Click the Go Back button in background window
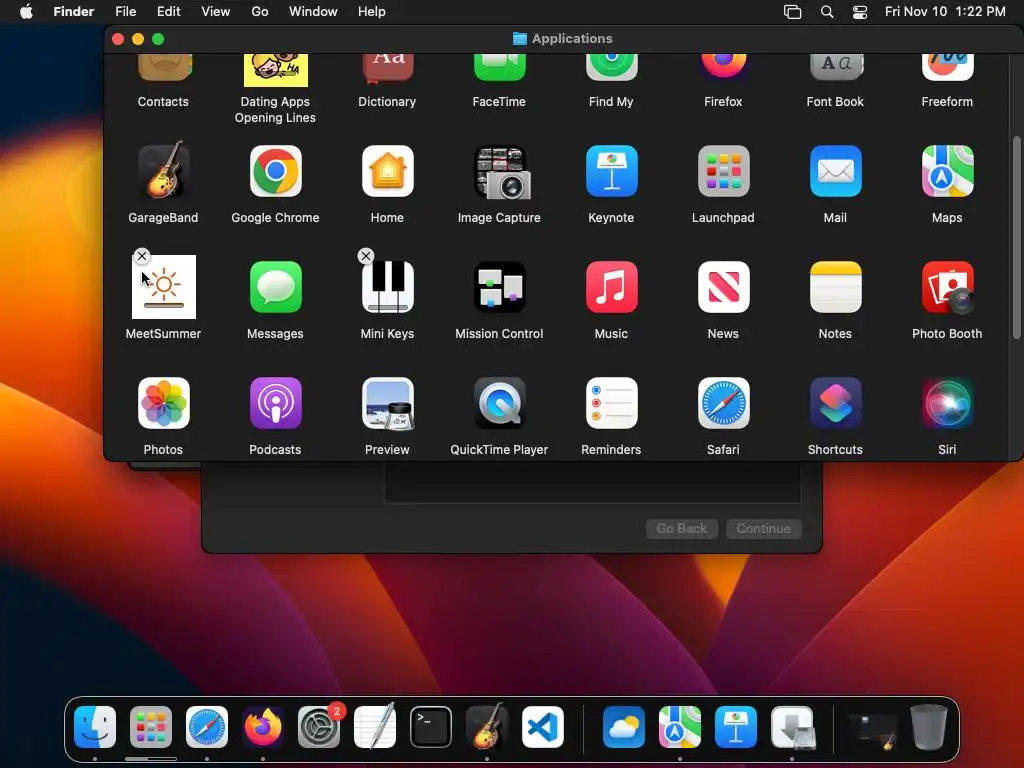The image size is (1024, 768). [x=682, y=528]
